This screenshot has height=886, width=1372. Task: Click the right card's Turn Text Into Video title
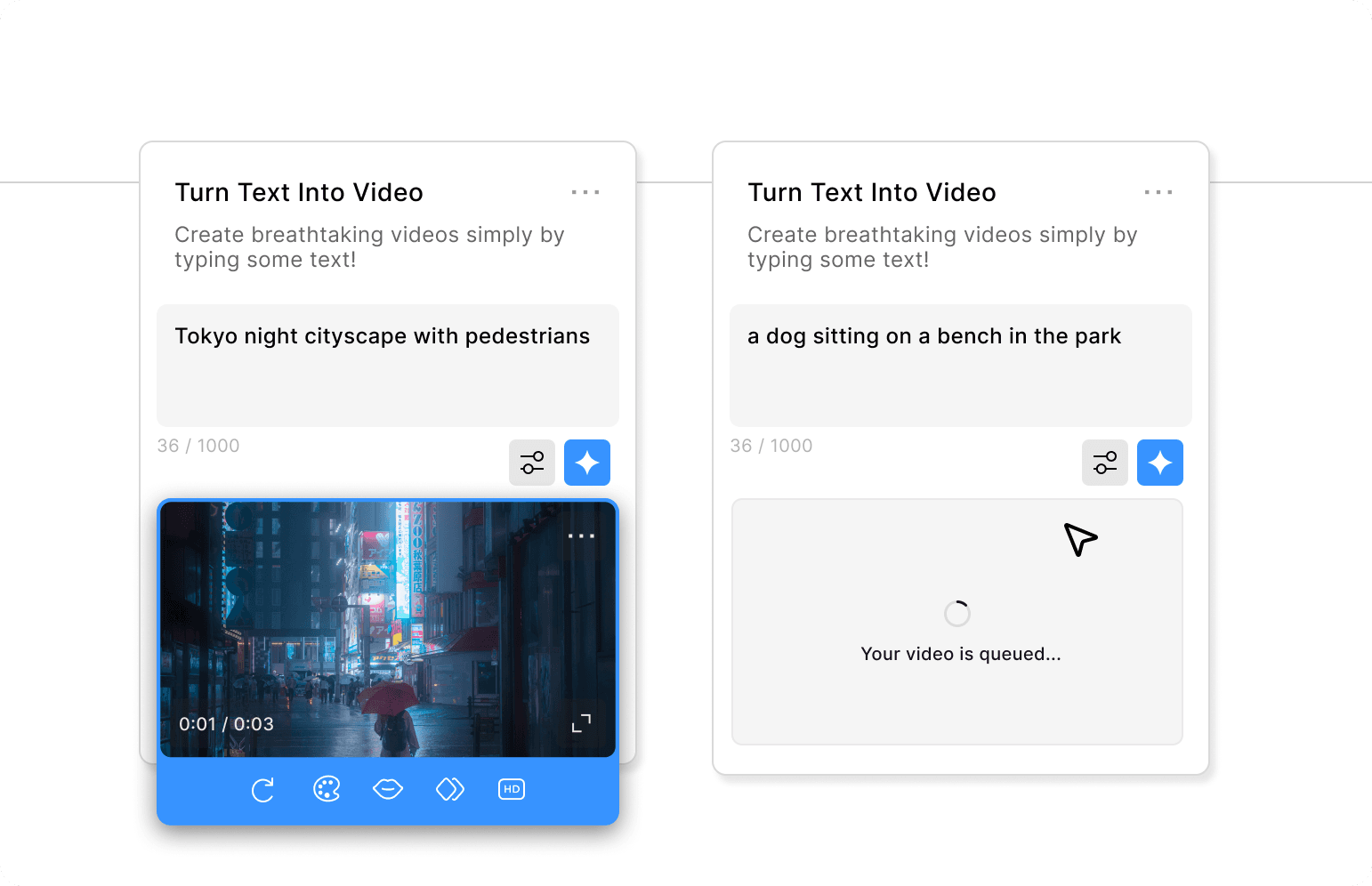(872, 192)
